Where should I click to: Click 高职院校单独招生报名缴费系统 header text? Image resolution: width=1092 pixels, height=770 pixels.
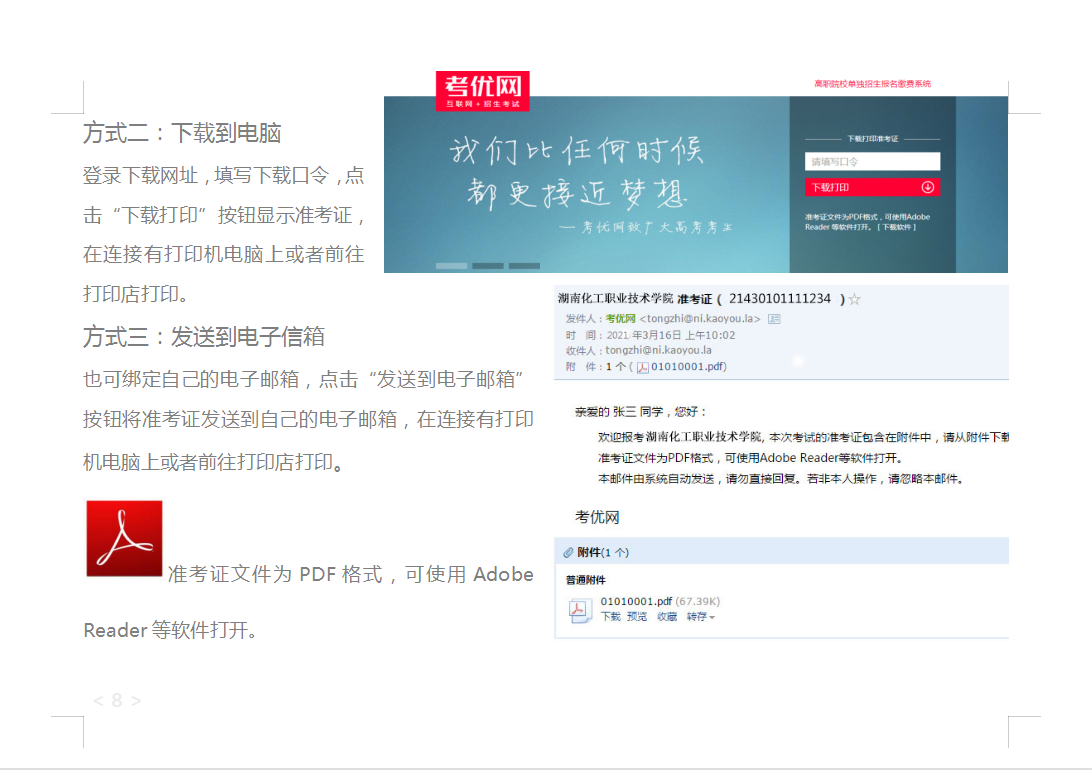[x=872, y=84]
